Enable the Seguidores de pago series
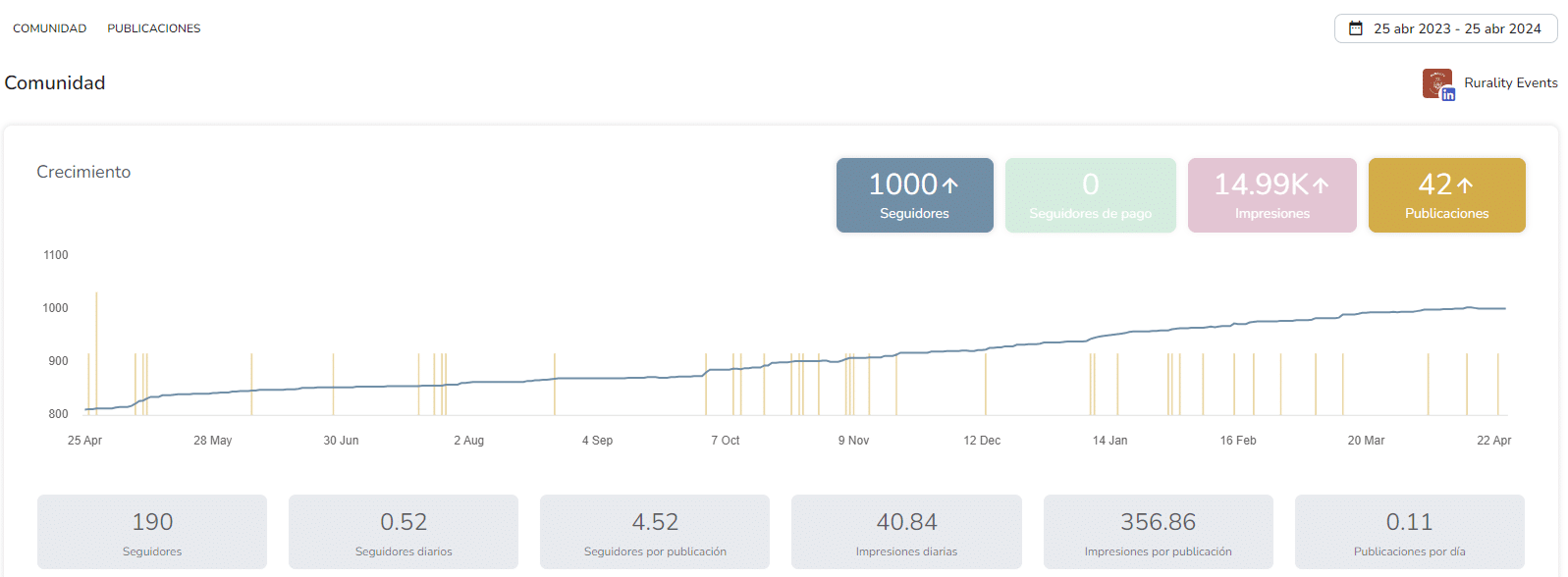 pyautogui.click(x=1090, y=195)
